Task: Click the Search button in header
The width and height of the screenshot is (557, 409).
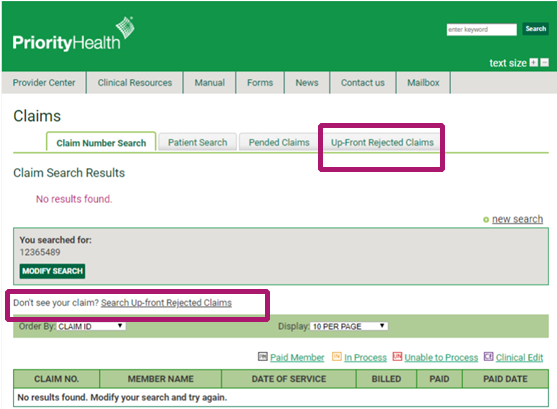Action: click(x=535, y=29)
